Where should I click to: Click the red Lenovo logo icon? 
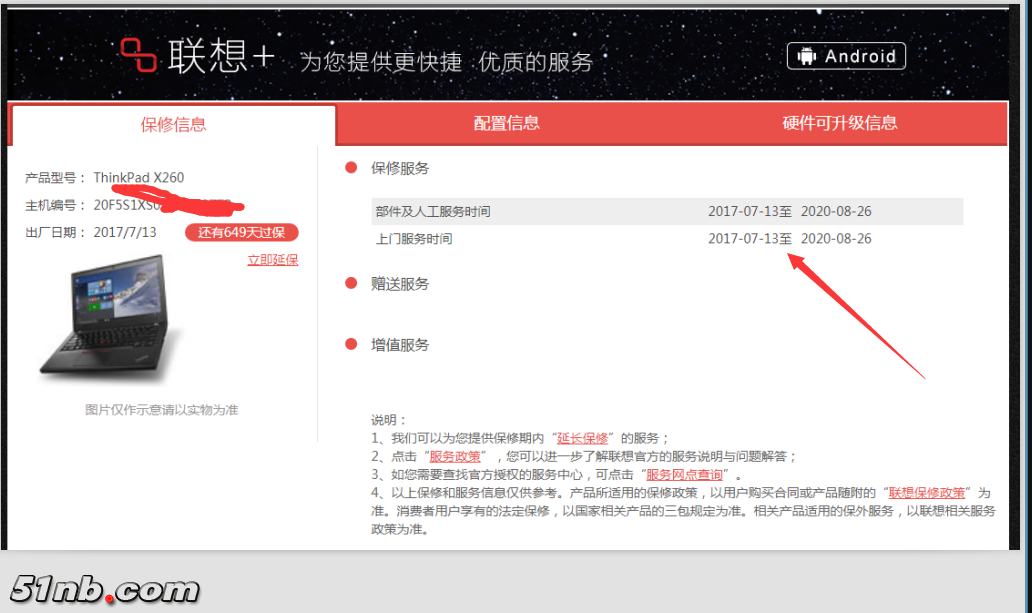(x=139, y=56)
